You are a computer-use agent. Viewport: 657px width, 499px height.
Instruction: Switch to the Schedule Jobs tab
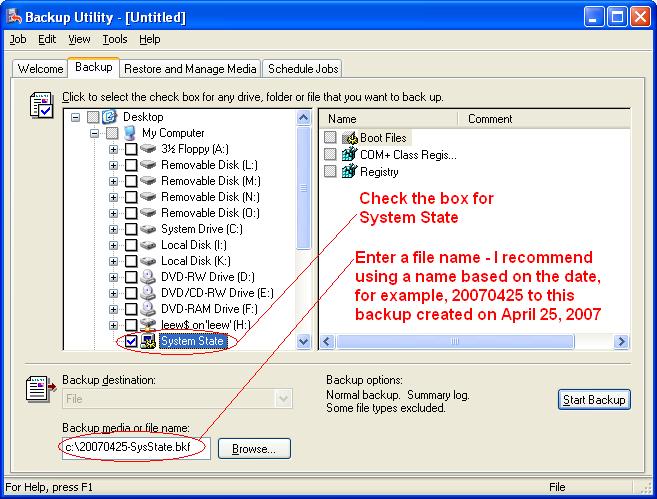pos(303,69)
